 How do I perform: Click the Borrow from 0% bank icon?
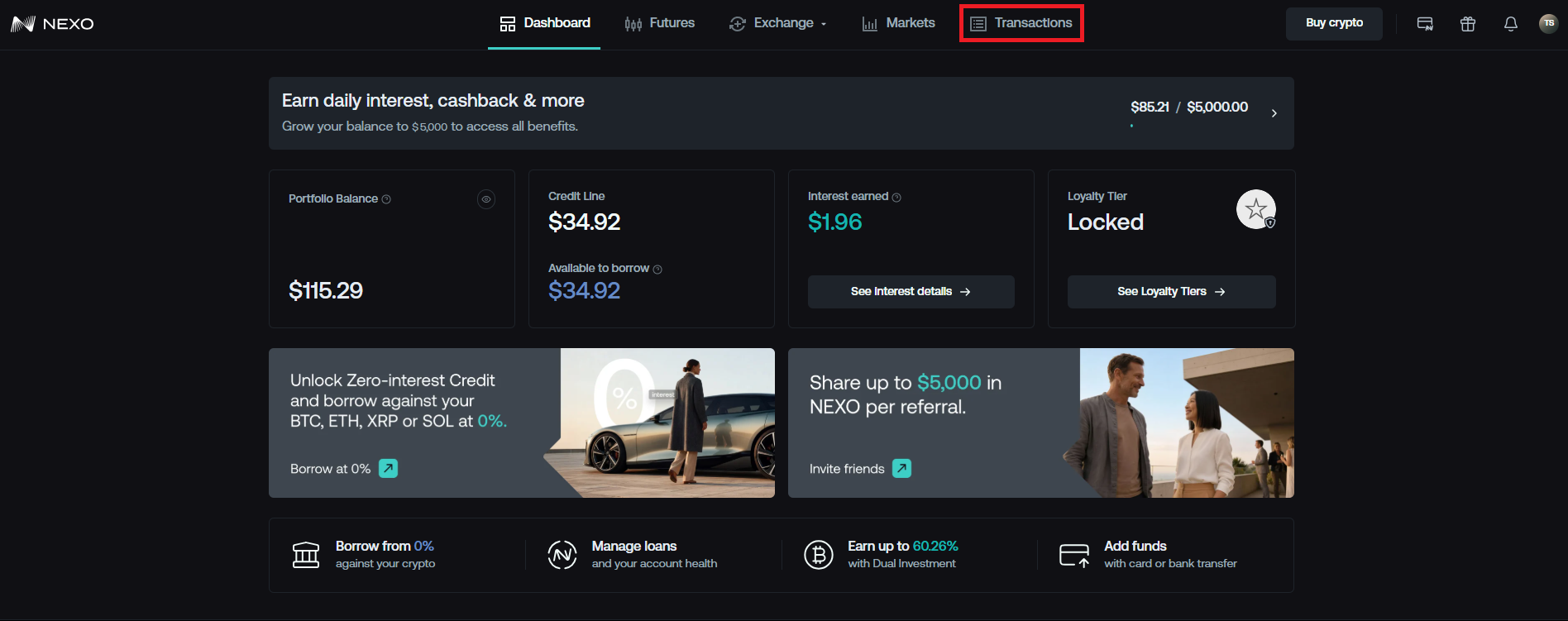pos(306,555)
